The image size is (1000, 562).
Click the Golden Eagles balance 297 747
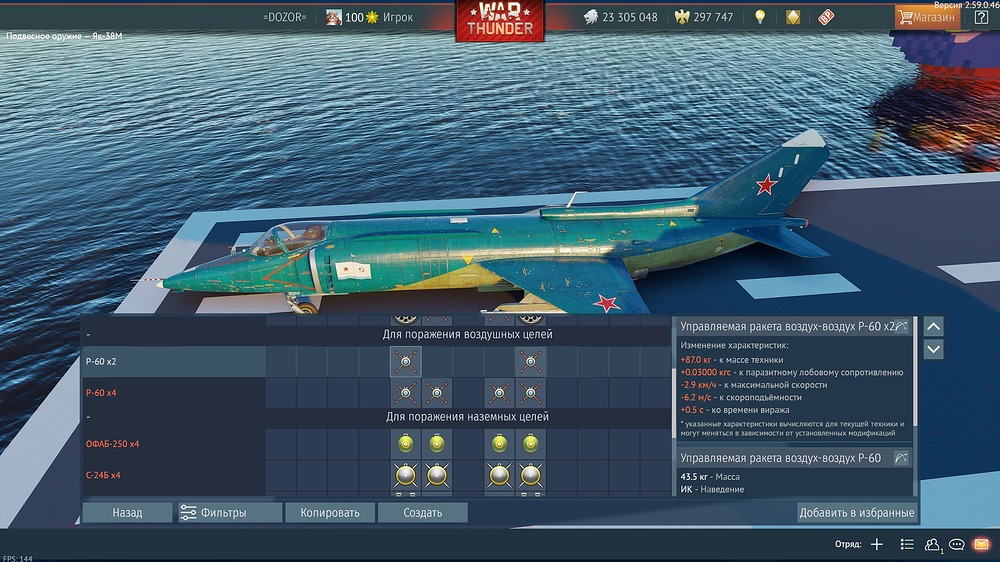tap(704, 17)
